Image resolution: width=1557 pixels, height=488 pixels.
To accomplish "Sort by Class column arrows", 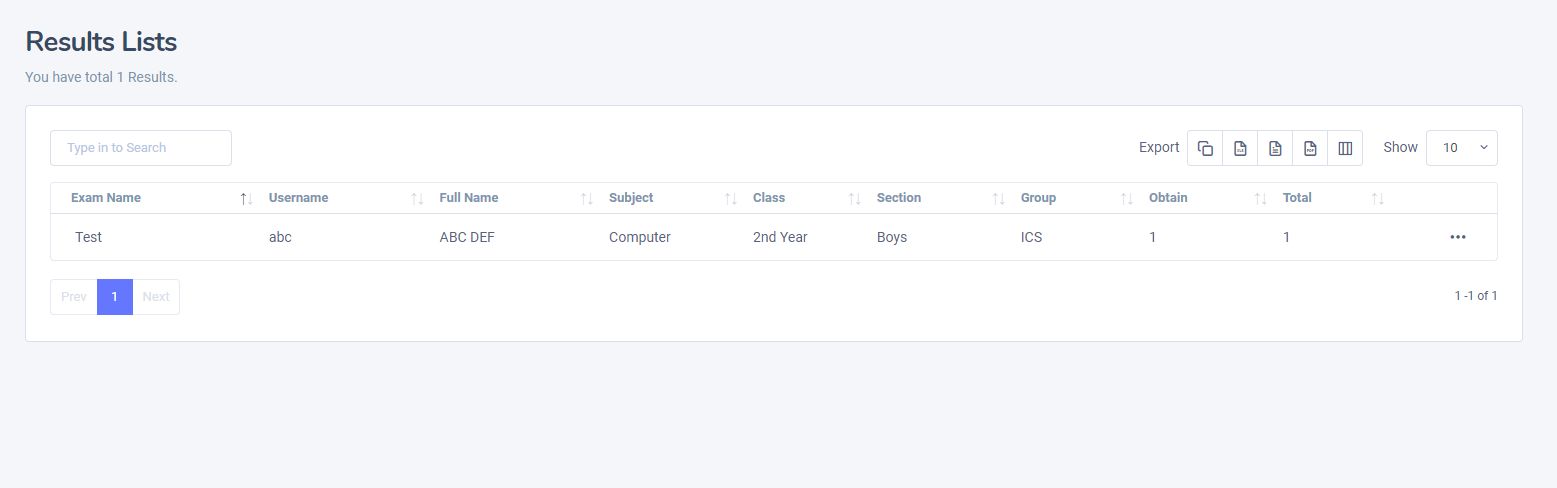I will tap(855, 199).
